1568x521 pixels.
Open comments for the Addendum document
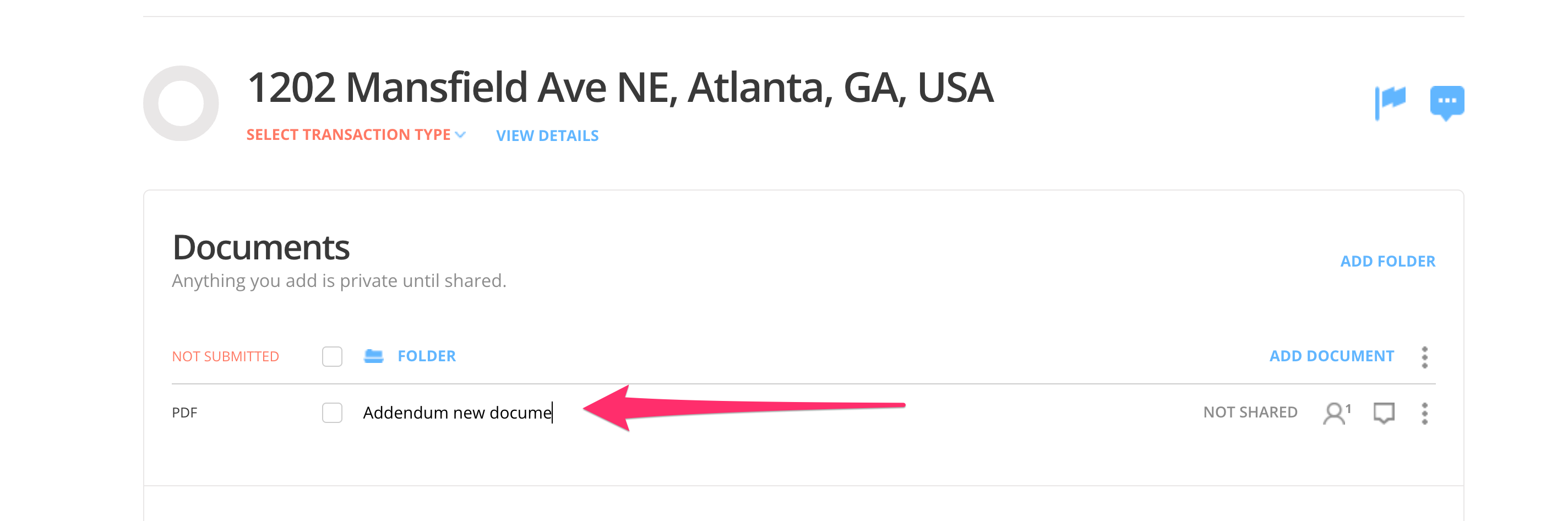(x=1384, y=413)
